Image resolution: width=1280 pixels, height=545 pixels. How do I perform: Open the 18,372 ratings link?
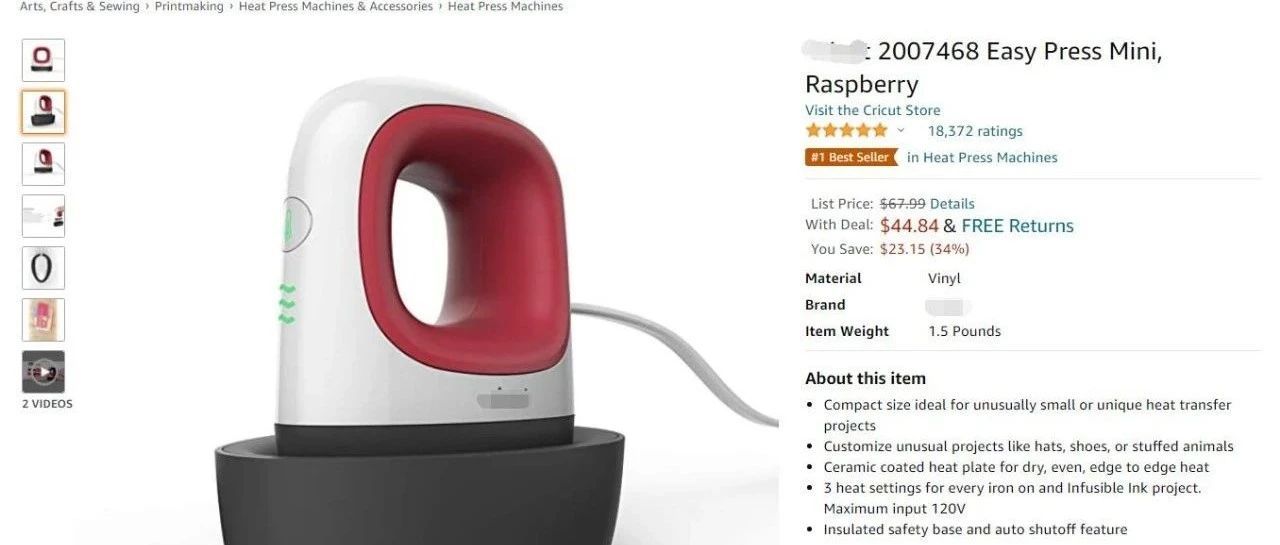(x=975, y=131)
